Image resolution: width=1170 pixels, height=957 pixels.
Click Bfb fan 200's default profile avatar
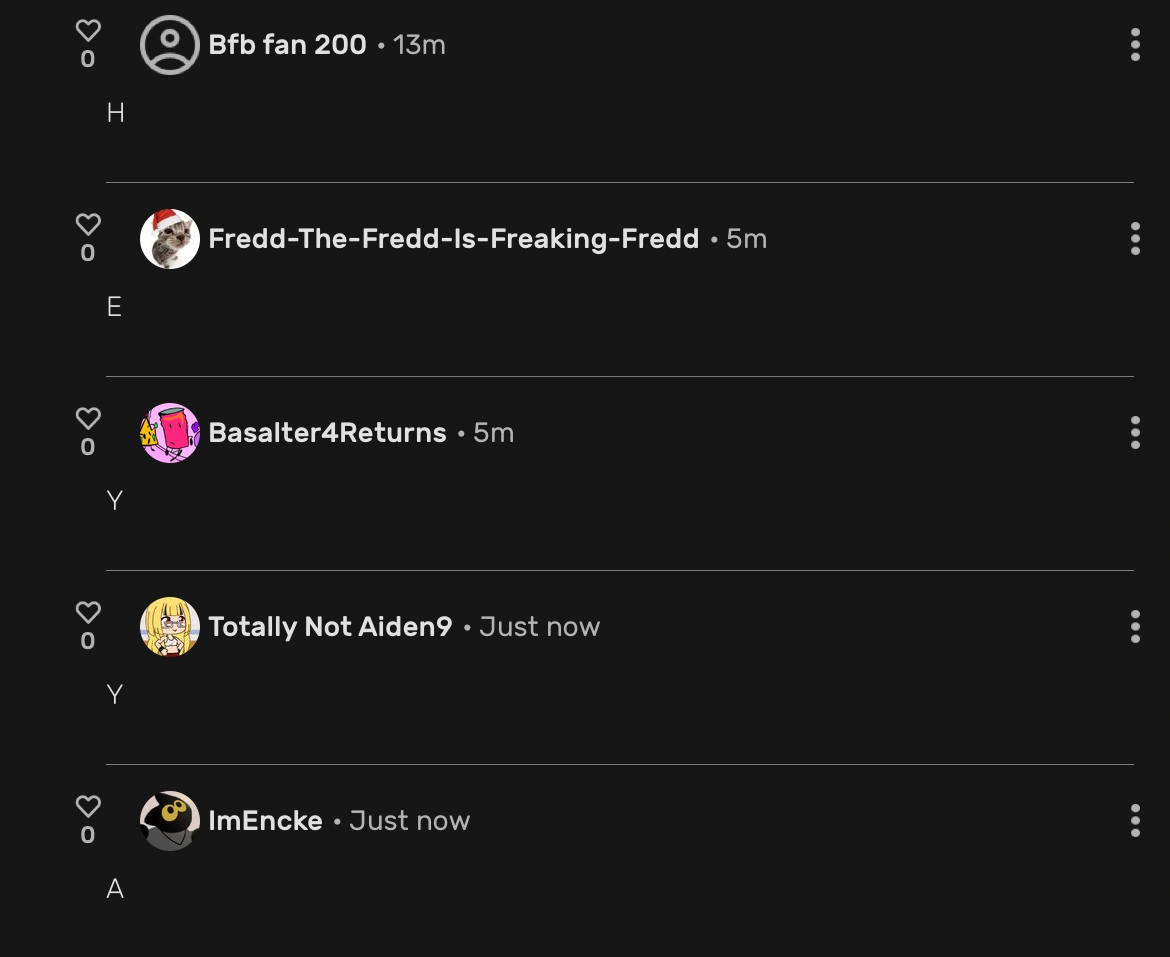[169, 45]
